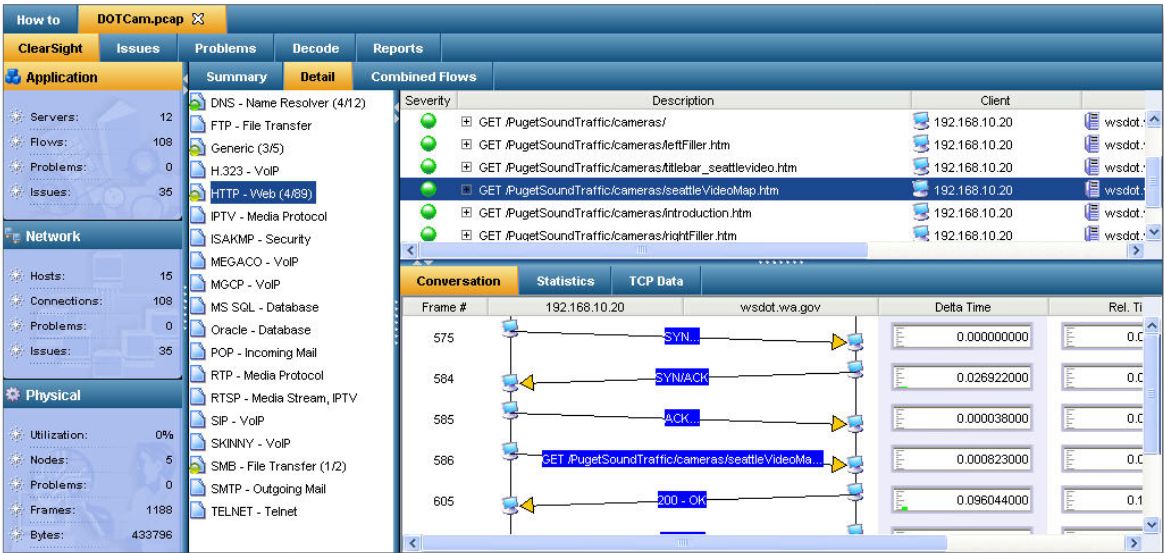Click the Network panel header icon

[13, 236]
